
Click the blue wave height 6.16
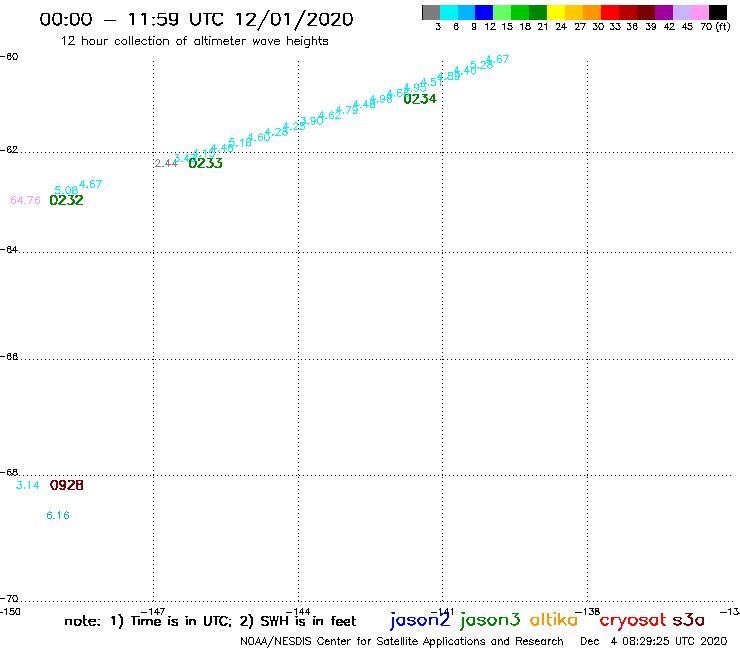(x=58, y=515)
